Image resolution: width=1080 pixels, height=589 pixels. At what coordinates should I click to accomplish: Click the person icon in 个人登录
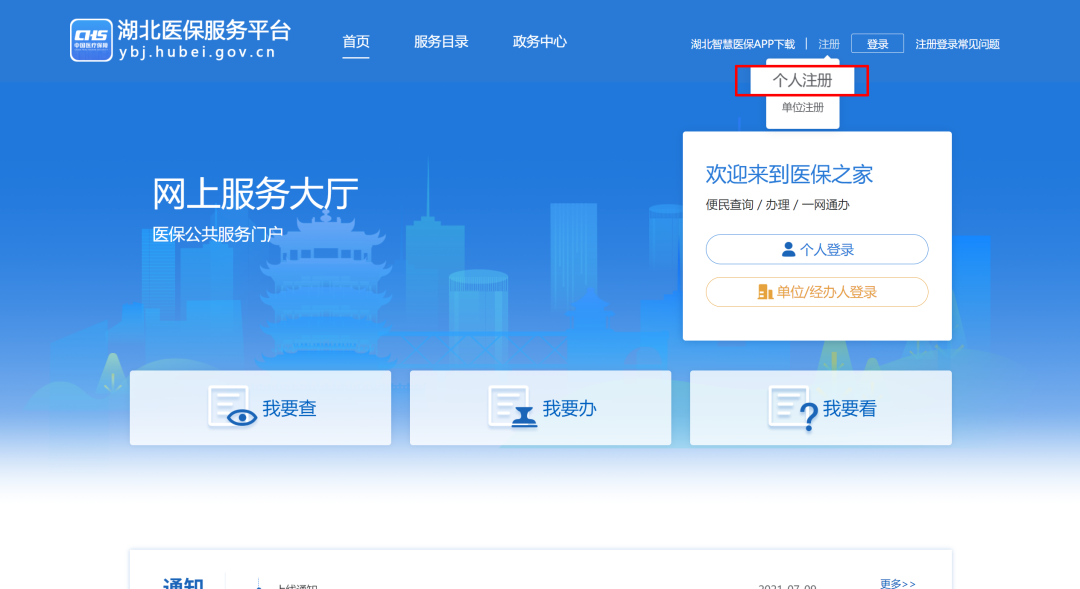click(x=788, y=249)
